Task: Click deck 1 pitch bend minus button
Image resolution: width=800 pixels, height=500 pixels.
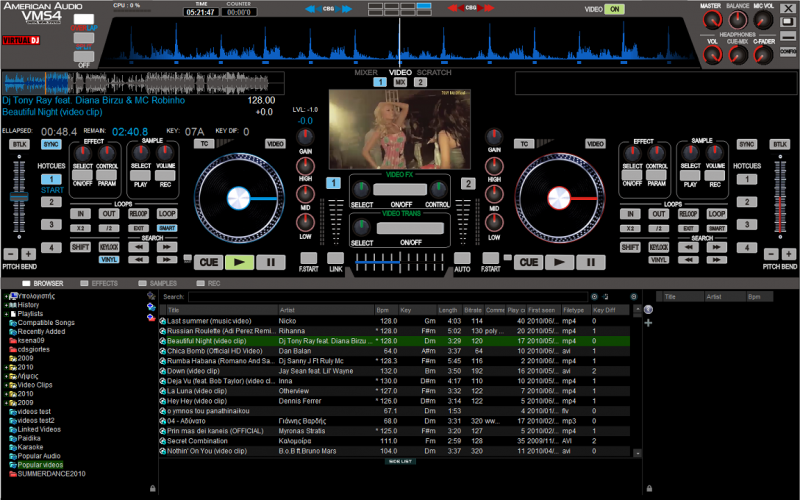Action: pos(10,254)
